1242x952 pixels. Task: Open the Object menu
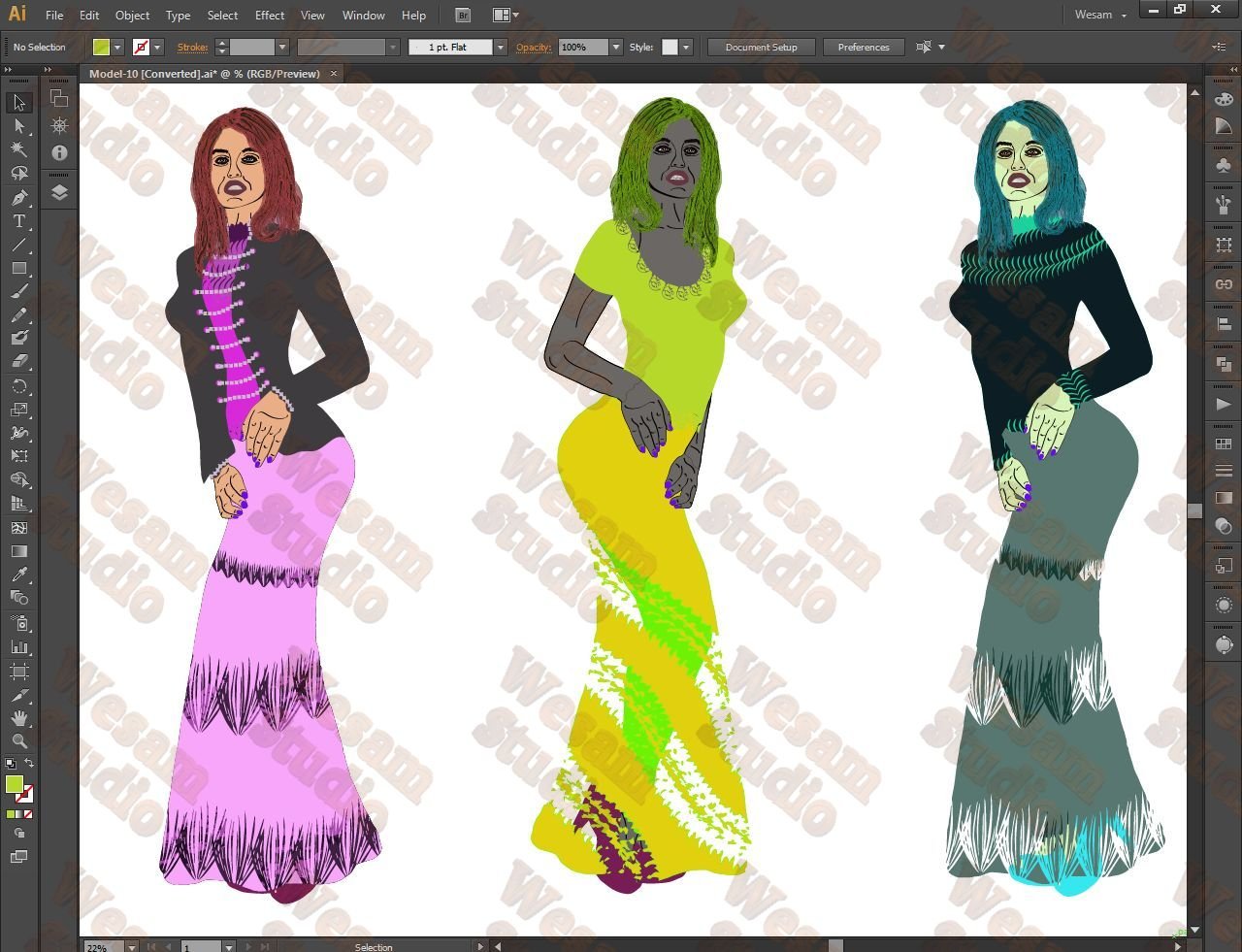point(132,16)
